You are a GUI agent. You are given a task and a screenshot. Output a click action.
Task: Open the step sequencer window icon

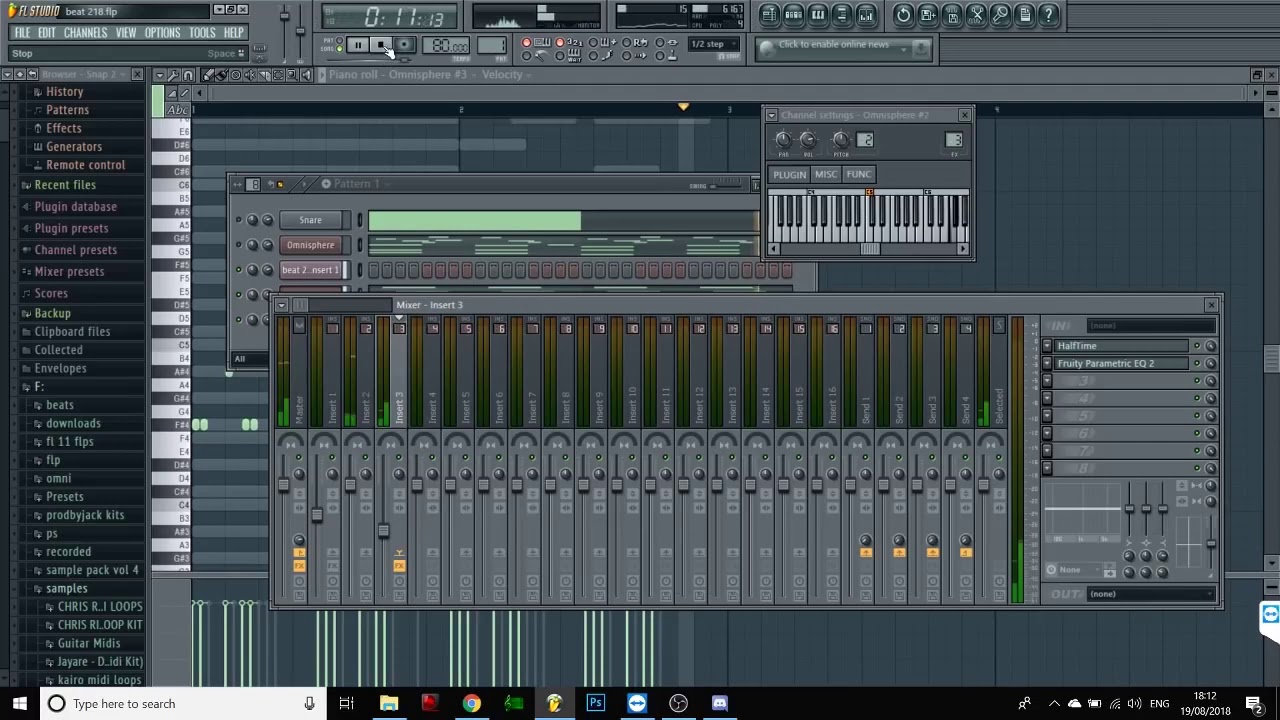point(793,15)
